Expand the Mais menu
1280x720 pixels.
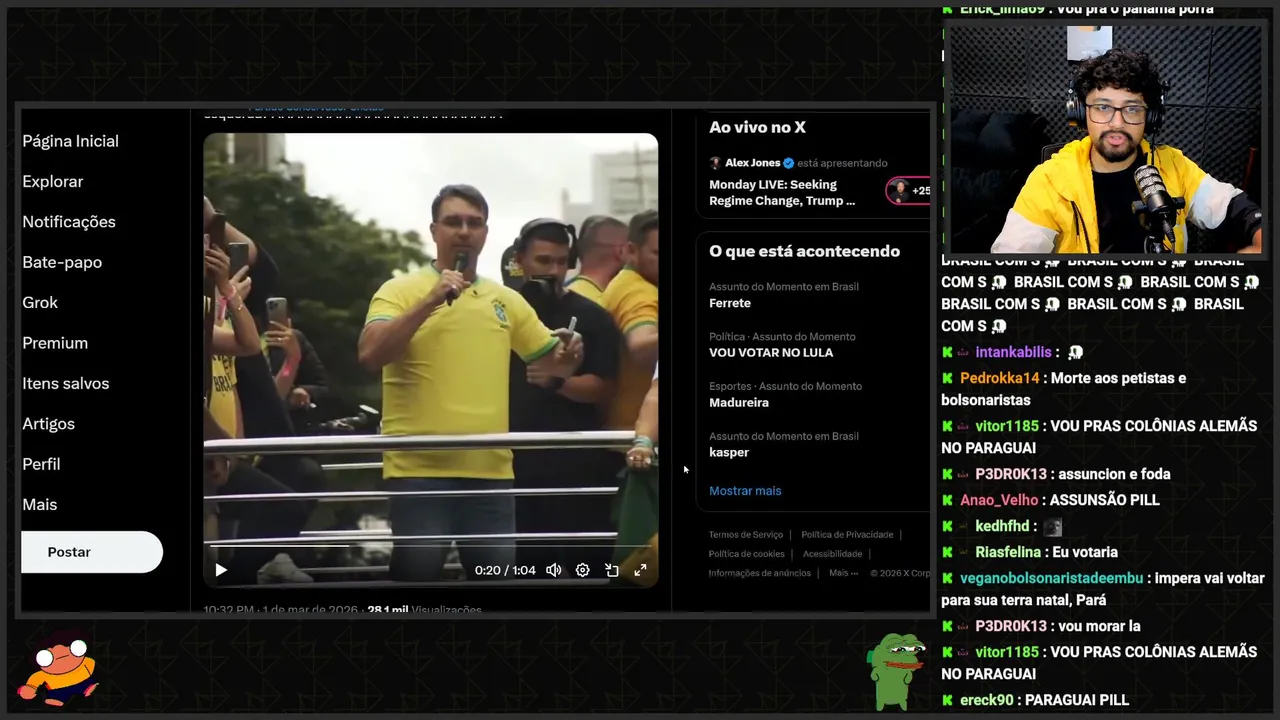click(x=40, y=504)
